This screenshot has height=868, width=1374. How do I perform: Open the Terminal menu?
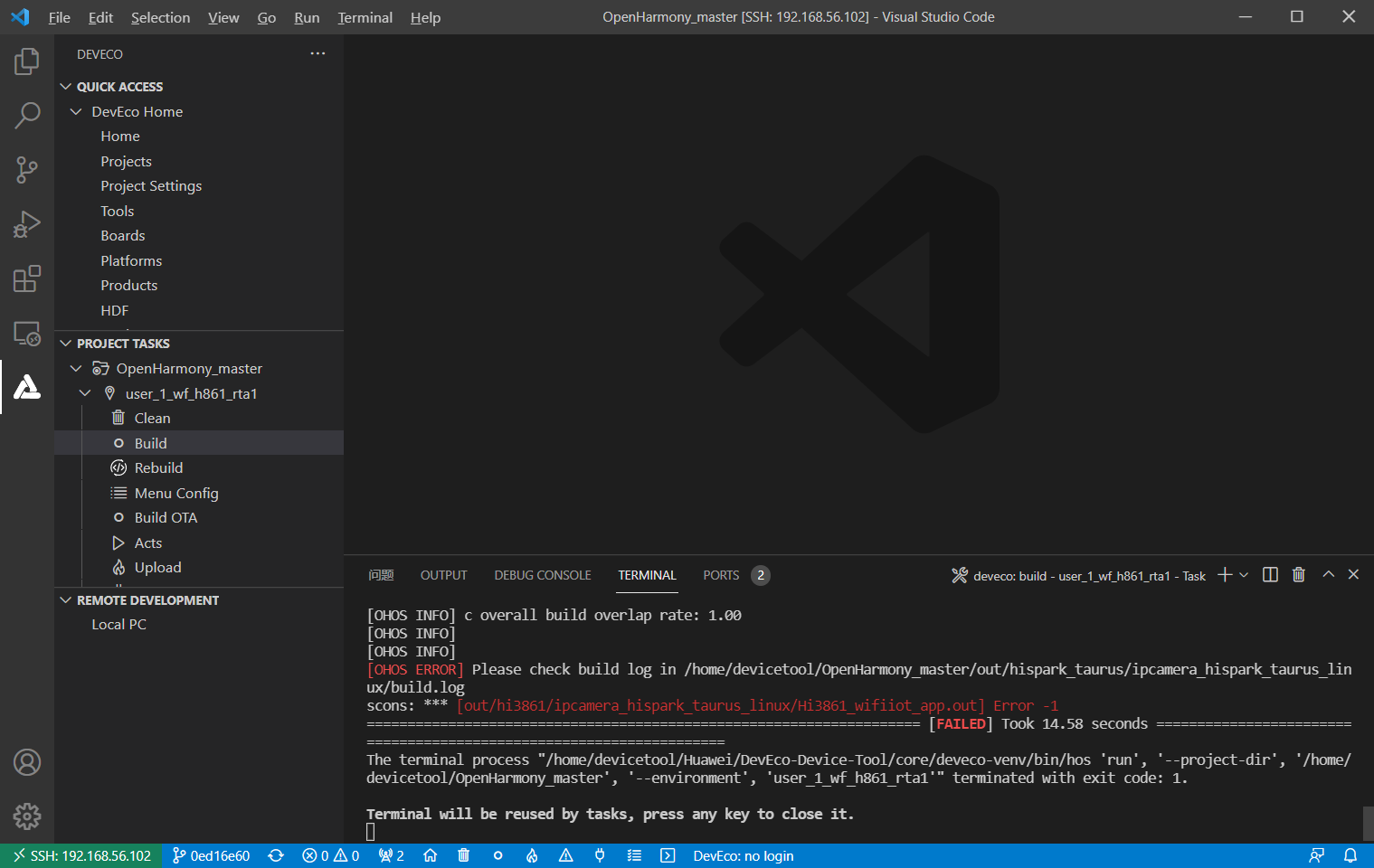(x=365, y=17)
